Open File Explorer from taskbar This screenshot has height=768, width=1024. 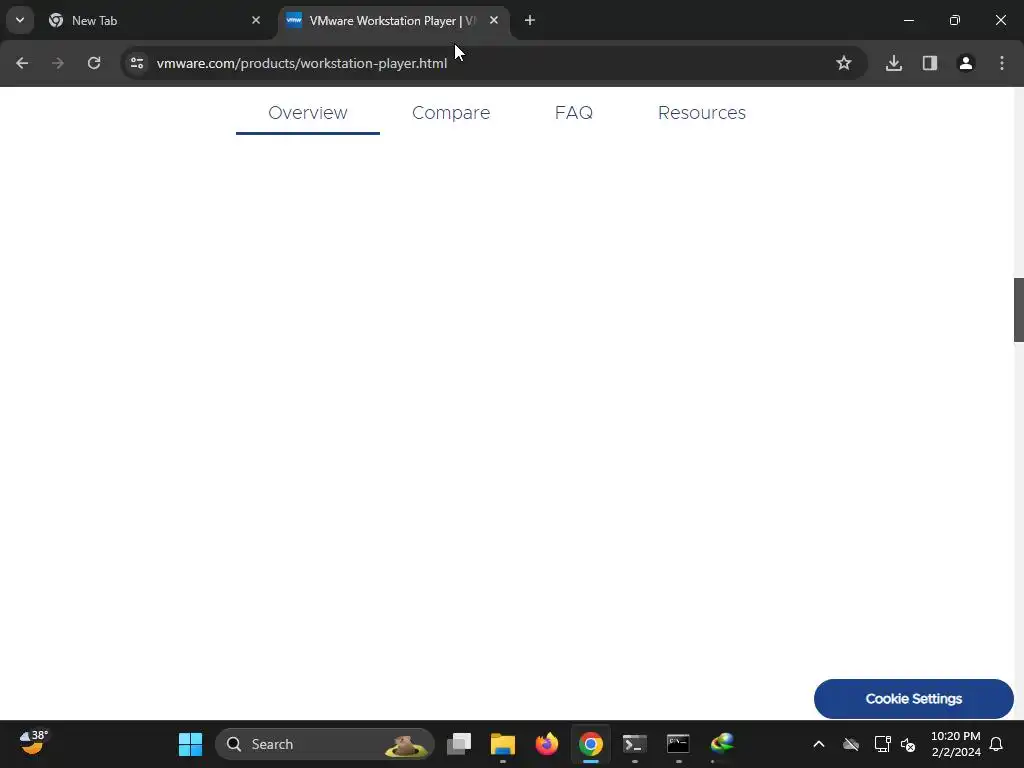point(503,744)
